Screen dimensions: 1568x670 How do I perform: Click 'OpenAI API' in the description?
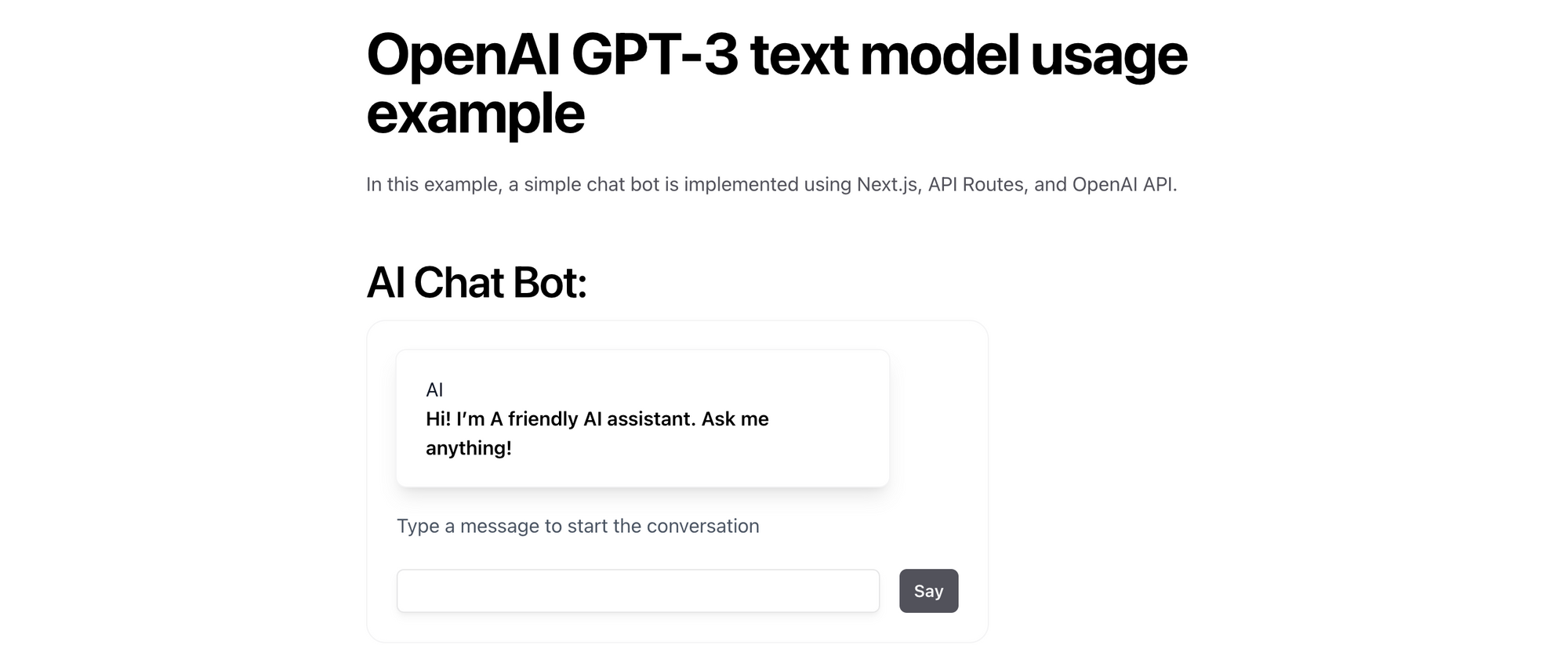point(1124,185)
